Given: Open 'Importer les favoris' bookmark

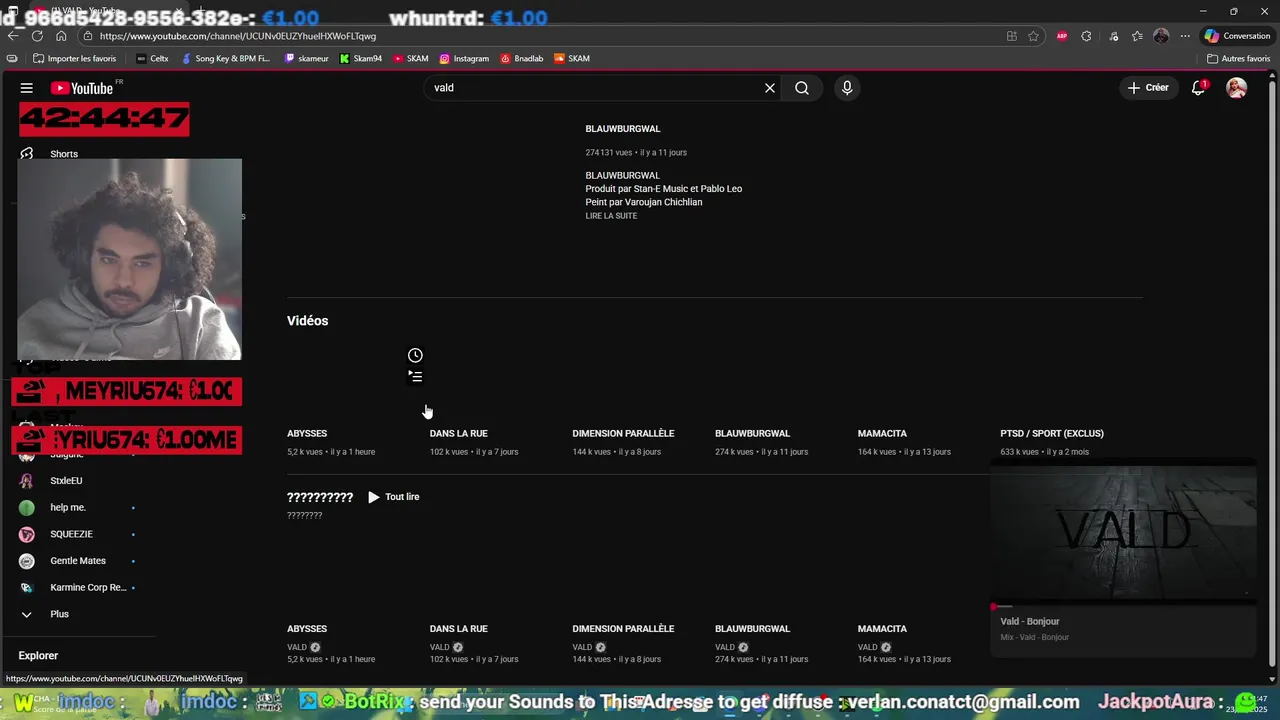Looking at the screenshot, I should point(74,59).
